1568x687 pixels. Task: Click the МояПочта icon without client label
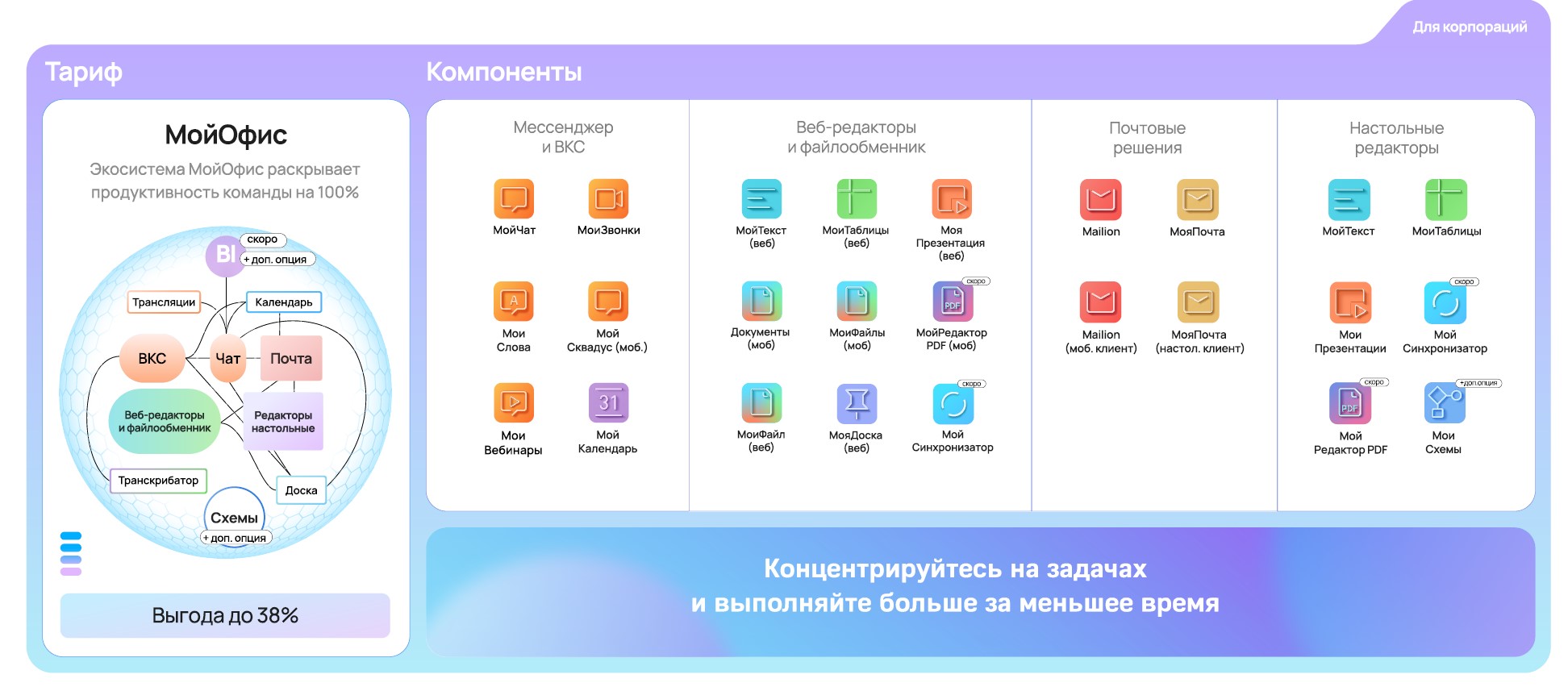coord(1198,199)
